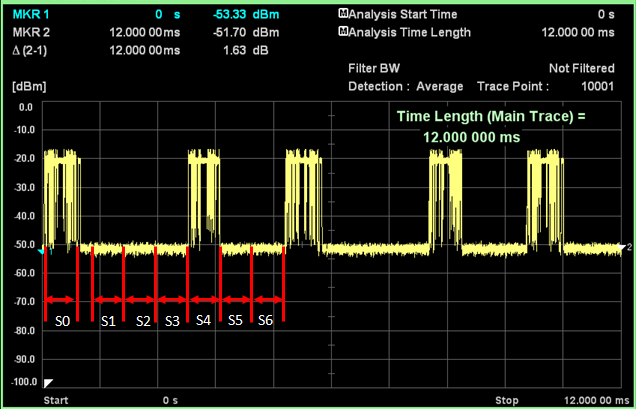Screen dimensions: 636x409
Task: Click the Not Filtered value
Action: coord(582,68)
